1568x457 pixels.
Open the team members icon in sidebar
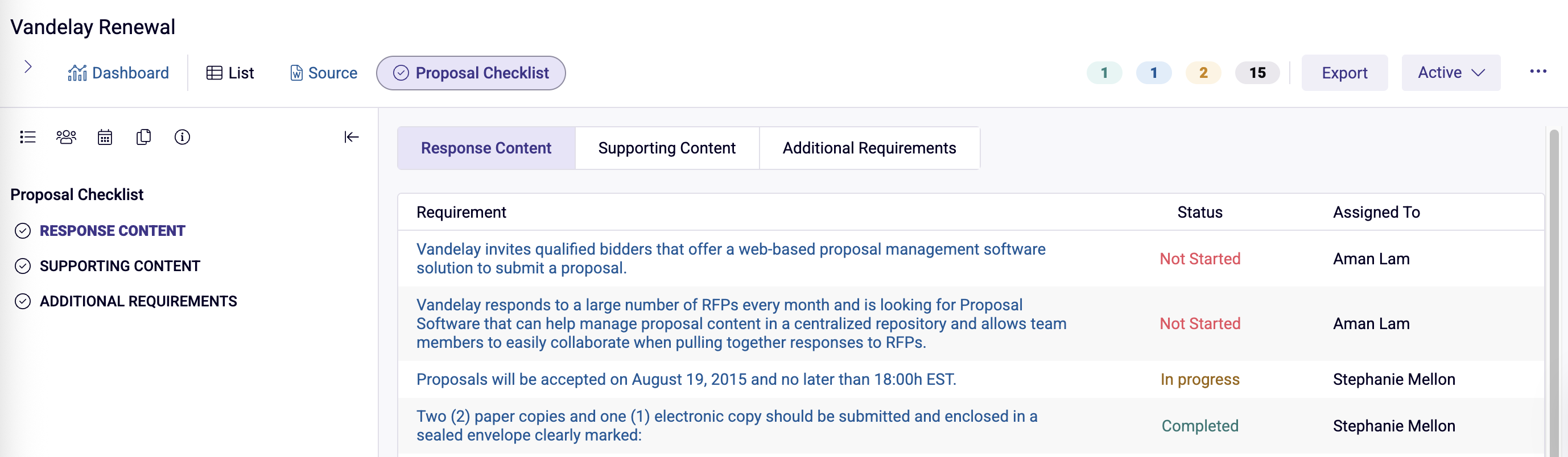pos(67,137)
